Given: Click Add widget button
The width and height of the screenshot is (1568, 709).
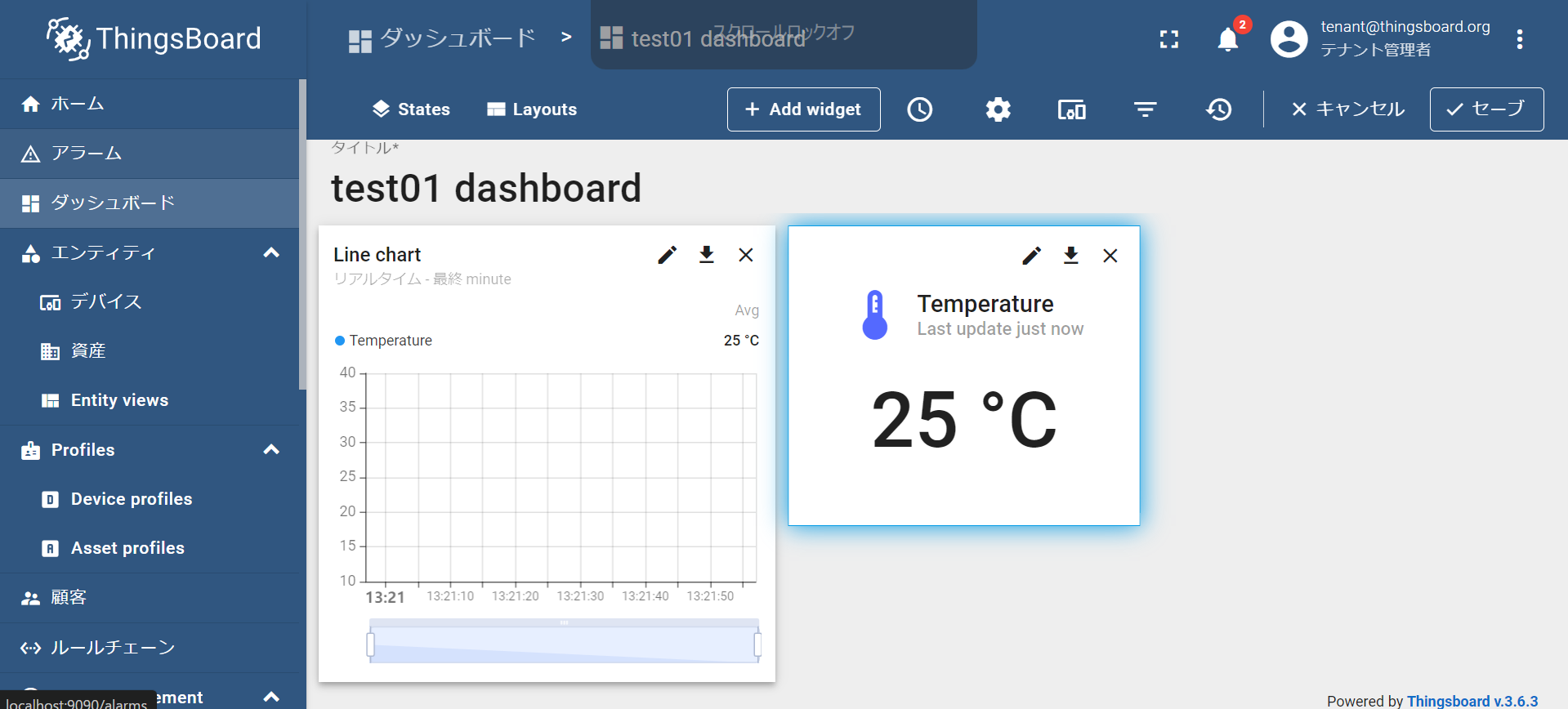Looking at the screenshot, I should [x=804, y=109].
